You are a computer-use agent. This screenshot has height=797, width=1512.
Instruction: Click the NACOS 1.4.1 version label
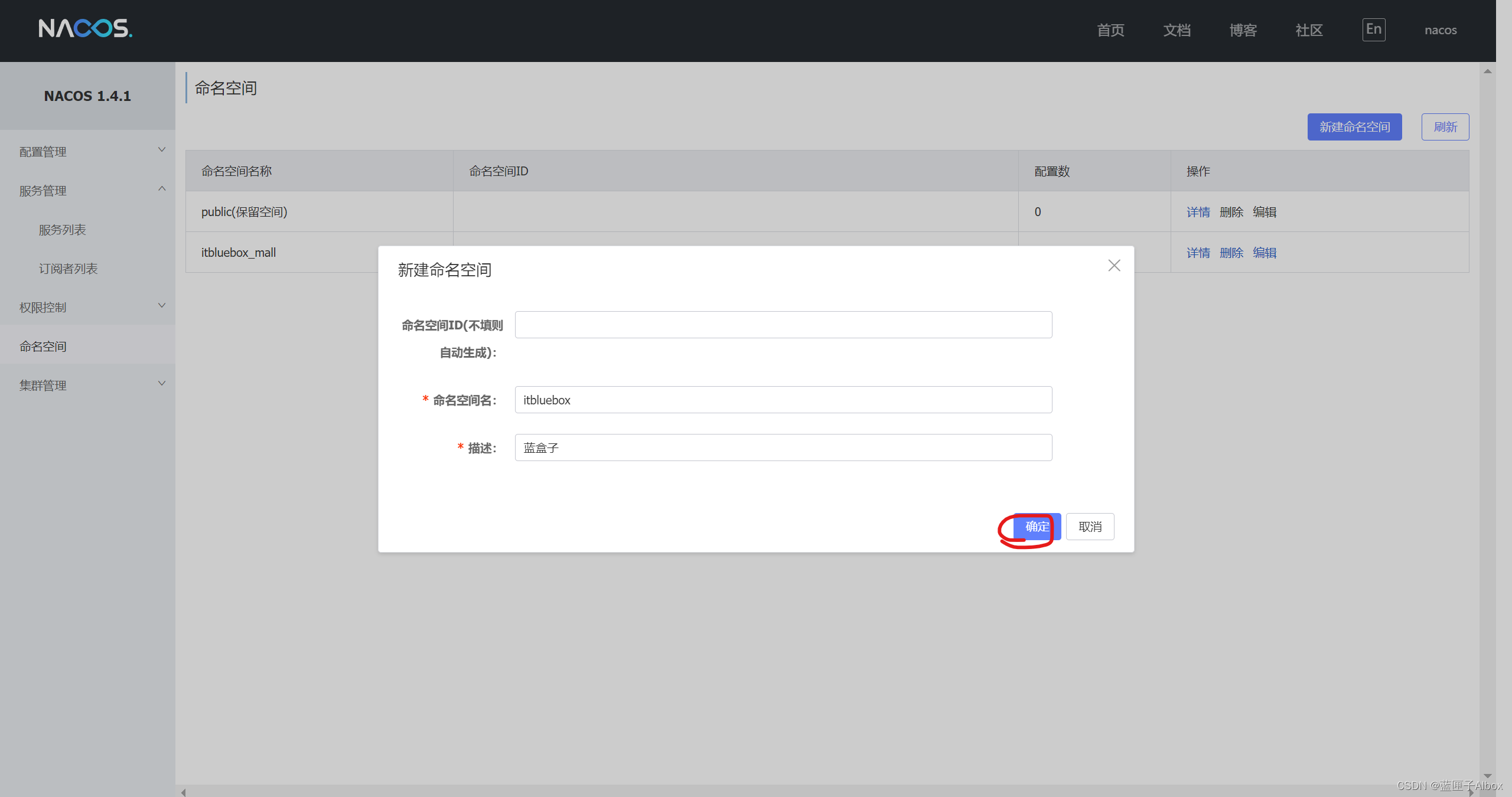point(87,96)
